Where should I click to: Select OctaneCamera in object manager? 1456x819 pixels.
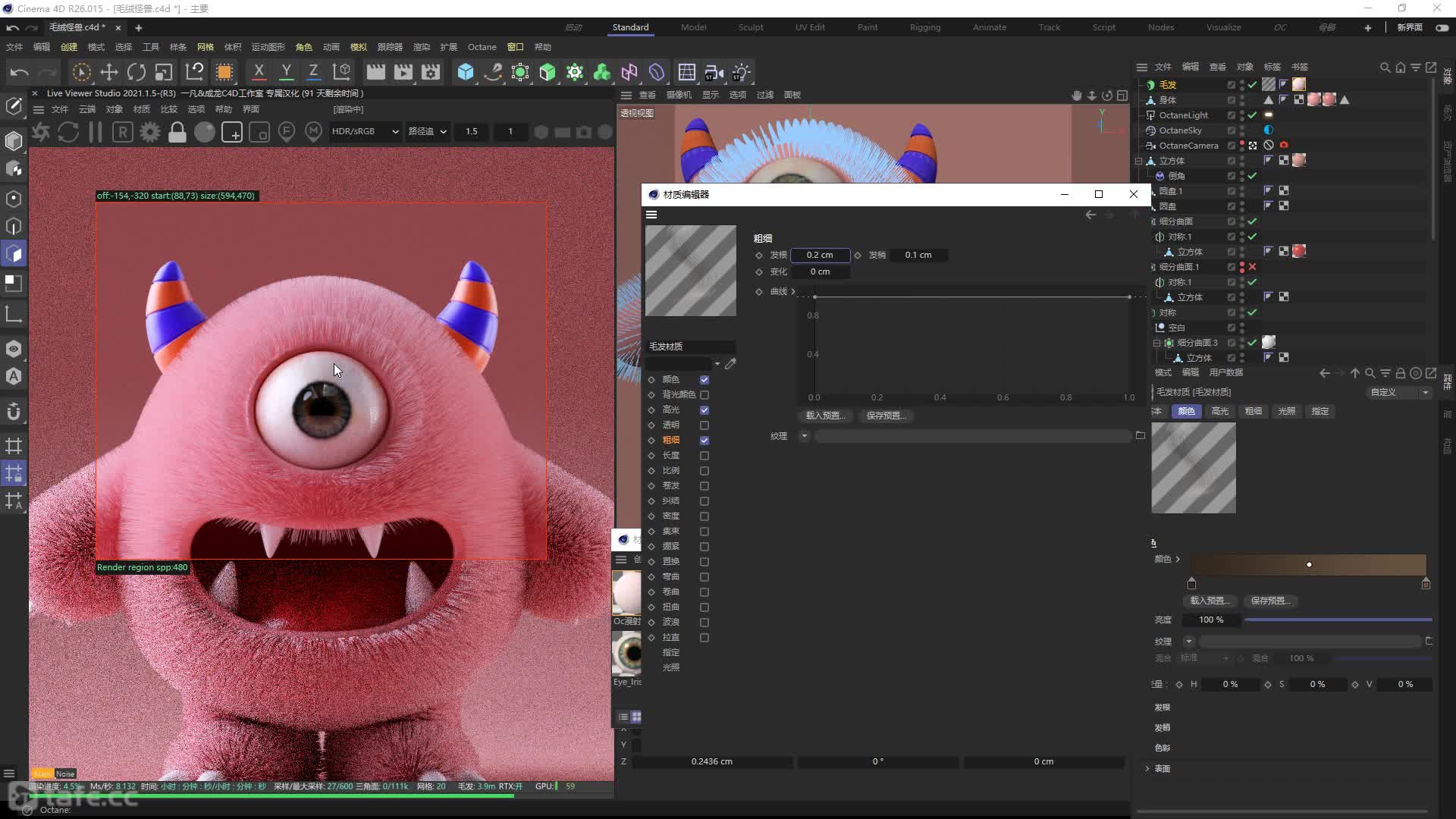coord(1188,146)
